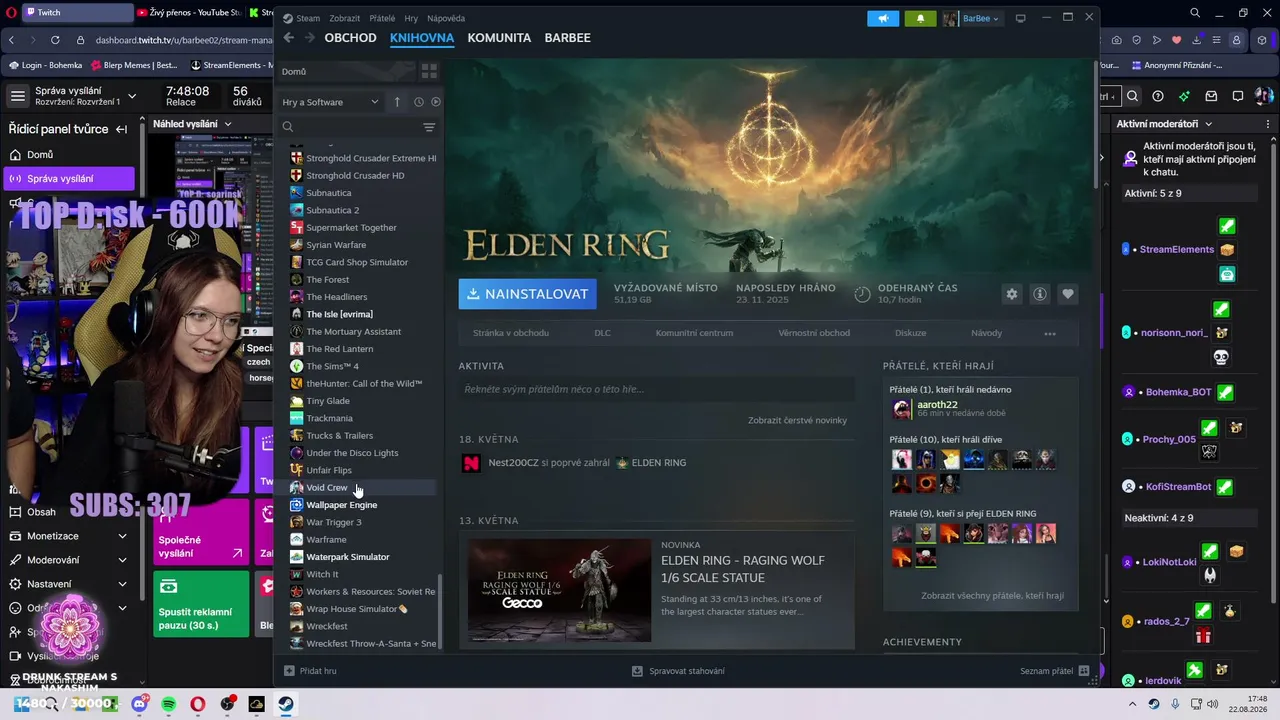
Task: Click the NAINSTALOVAT install button
Action: click(x=527, y=294)
